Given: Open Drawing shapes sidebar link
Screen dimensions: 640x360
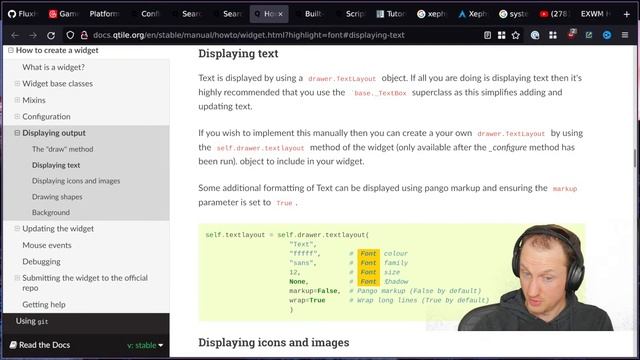Looking at the screenshot, I should point(57,196).
